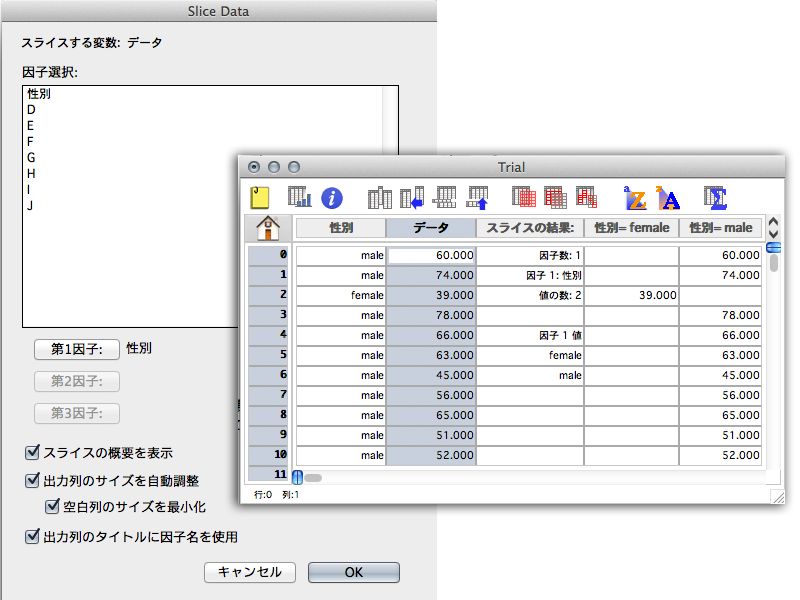Click the middle red grid table icon
Screen dimensions: 800x600
tap(556, 197)
